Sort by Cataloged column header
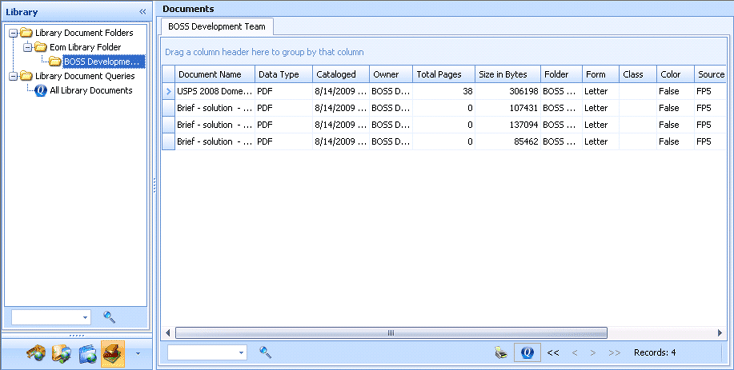The image size is (734, 370). (x=341, y=74)
